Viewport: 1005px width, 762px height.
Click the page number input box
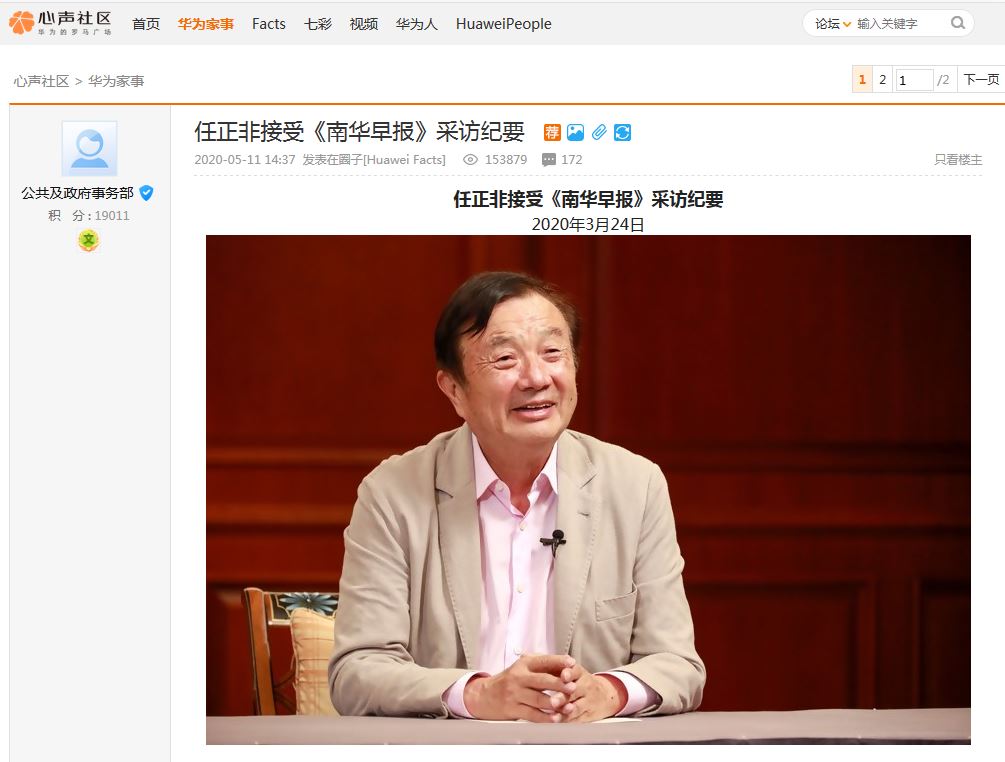[x=913, y=80]
